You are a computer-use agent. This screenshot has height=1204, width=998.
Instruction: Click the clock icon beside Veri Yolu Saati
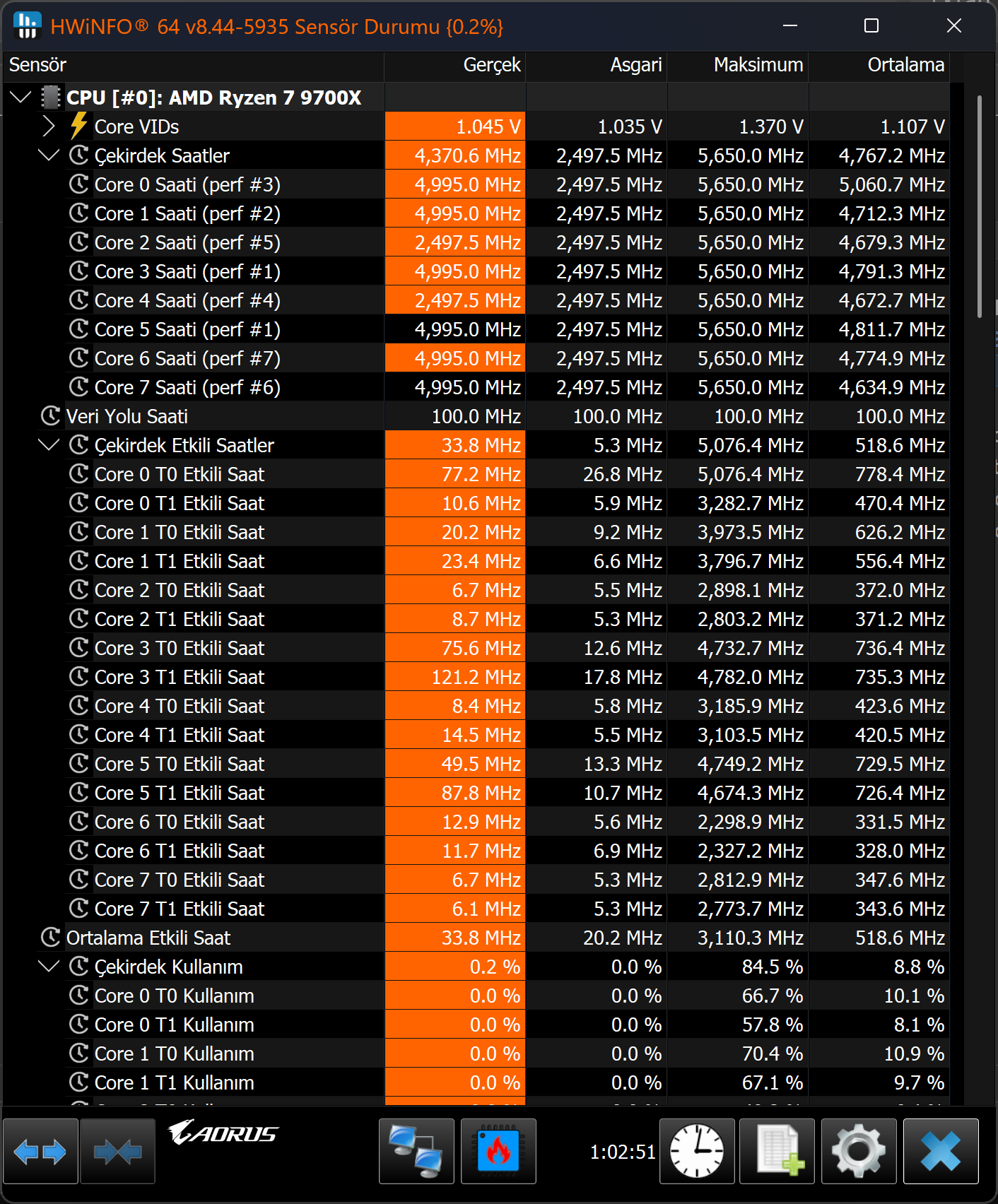click(50, 416)
